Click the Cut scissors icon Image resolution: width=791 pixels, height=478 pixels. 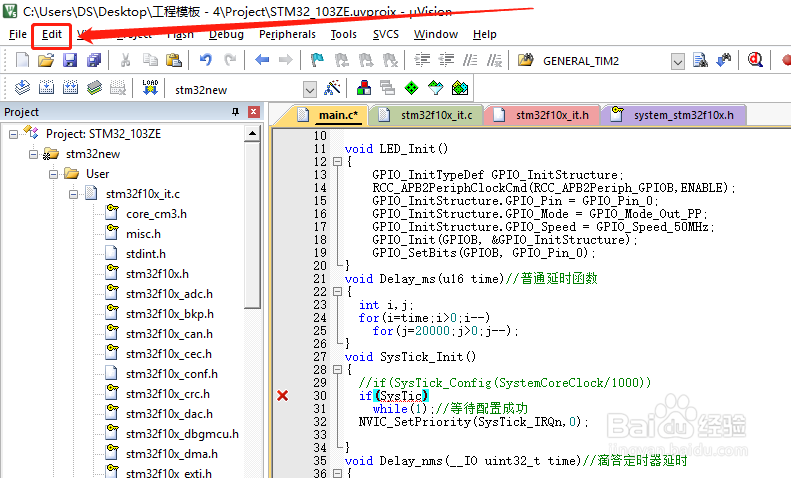pos(125,60)
